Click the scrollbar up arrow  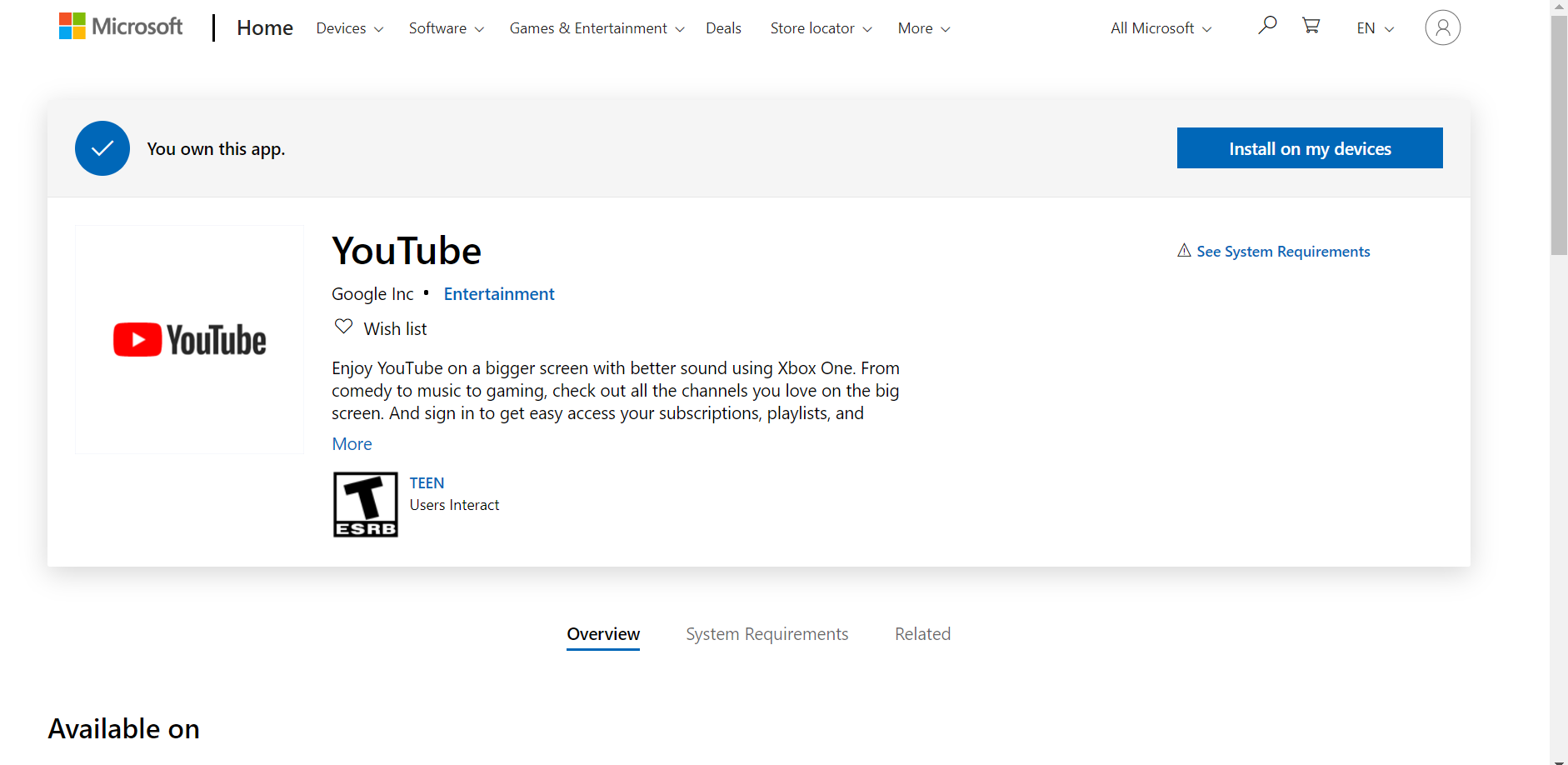[1559, 7]
